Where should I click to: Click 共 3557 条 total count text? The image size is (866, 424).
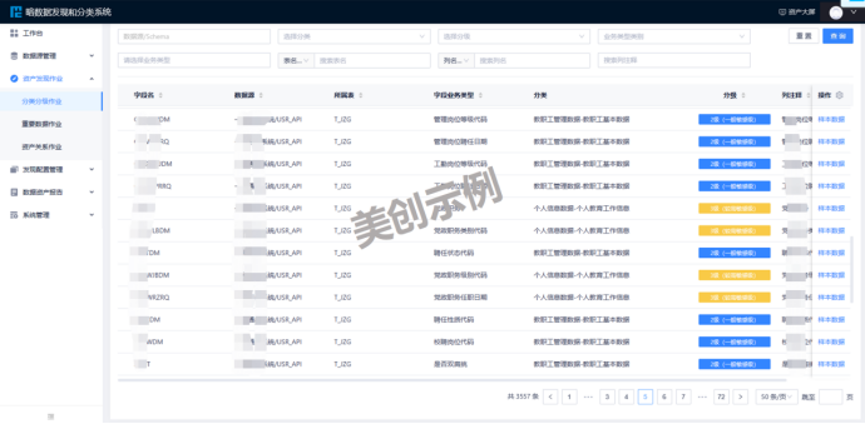pos(522,396)
